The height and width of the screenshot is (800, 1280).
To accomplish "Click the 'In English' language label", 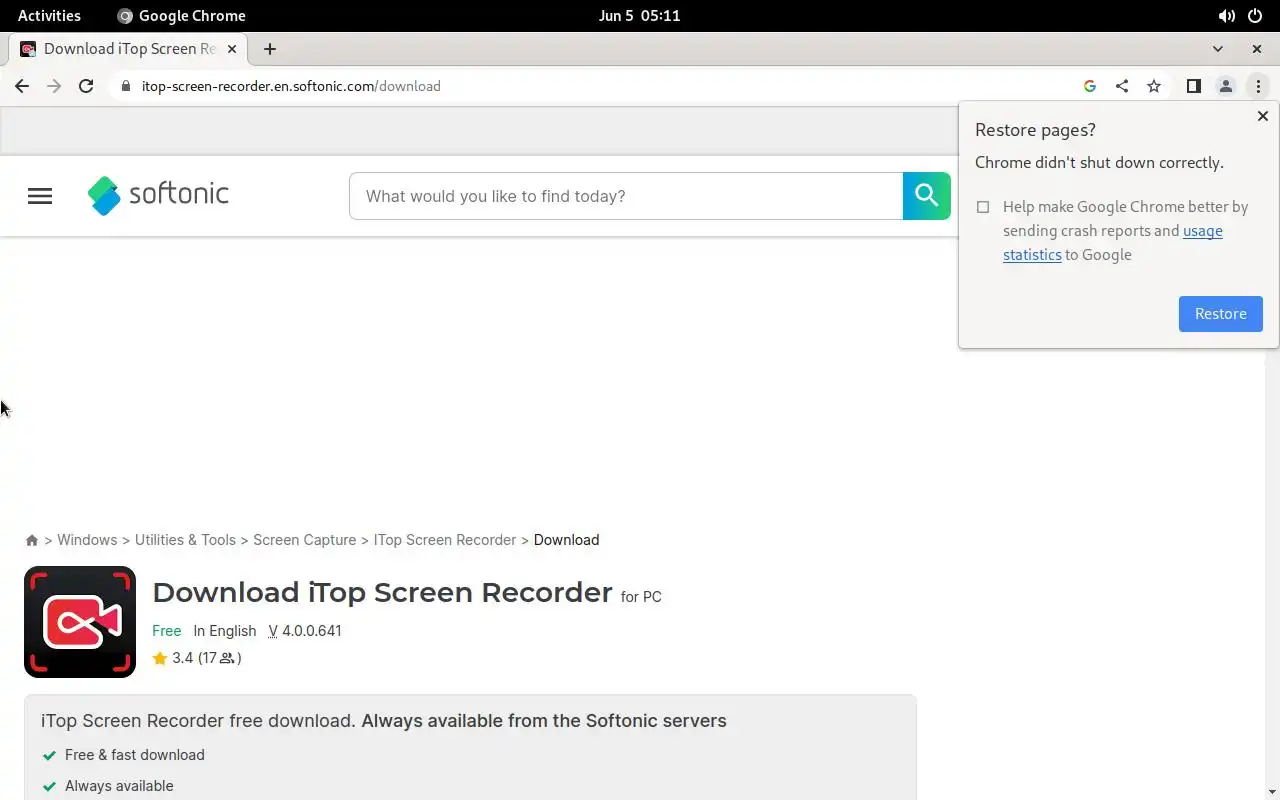I will click(225, 631).
